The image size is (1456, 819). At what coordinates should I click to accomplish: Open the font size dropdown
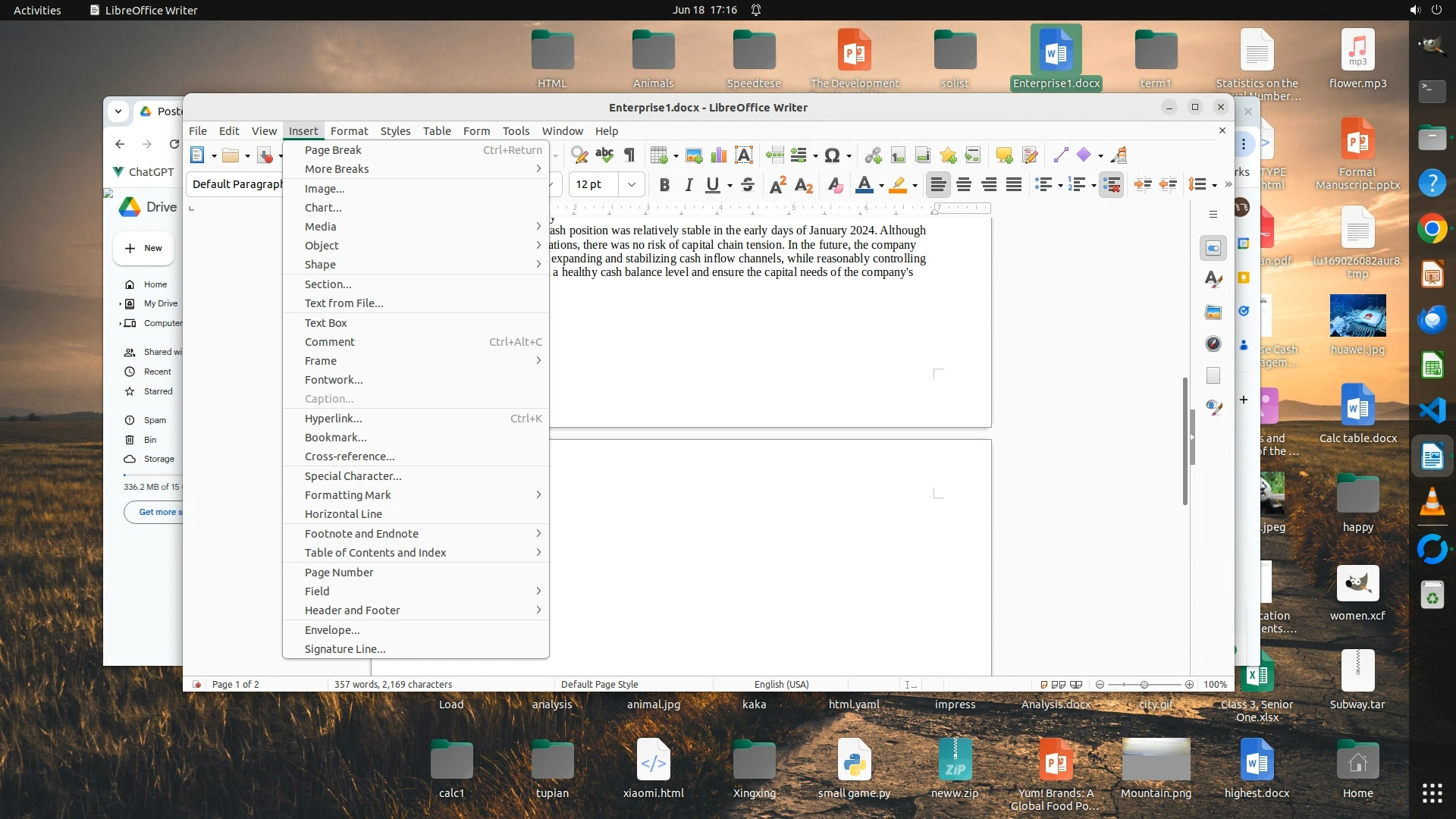tap(631, 184)
